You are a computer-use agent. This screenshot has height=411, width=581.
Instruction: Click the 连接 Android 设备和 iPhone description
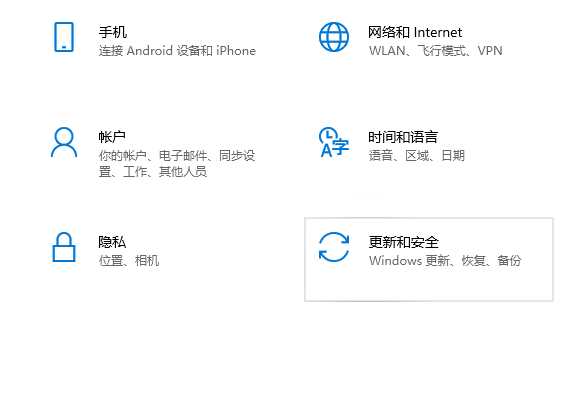[177, 50]
